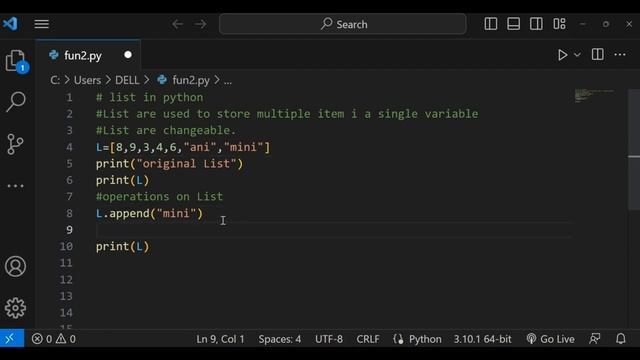The height and width of the screenshot is (360, 640).
Task: Show errors and warnings problems count
Action: point(53,339)
